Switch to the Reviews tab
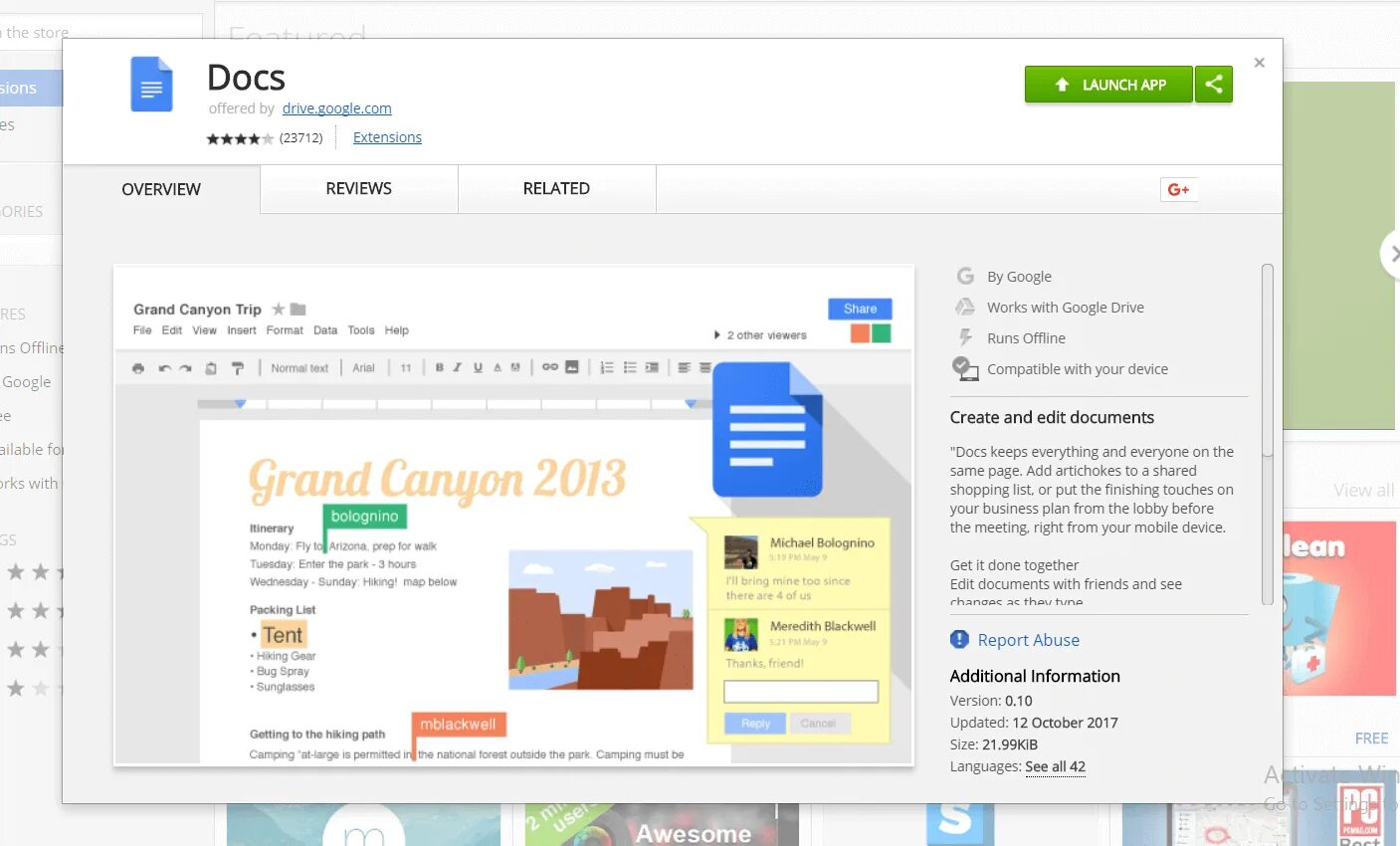The image size is (1400, 846). tap(359, 189)
